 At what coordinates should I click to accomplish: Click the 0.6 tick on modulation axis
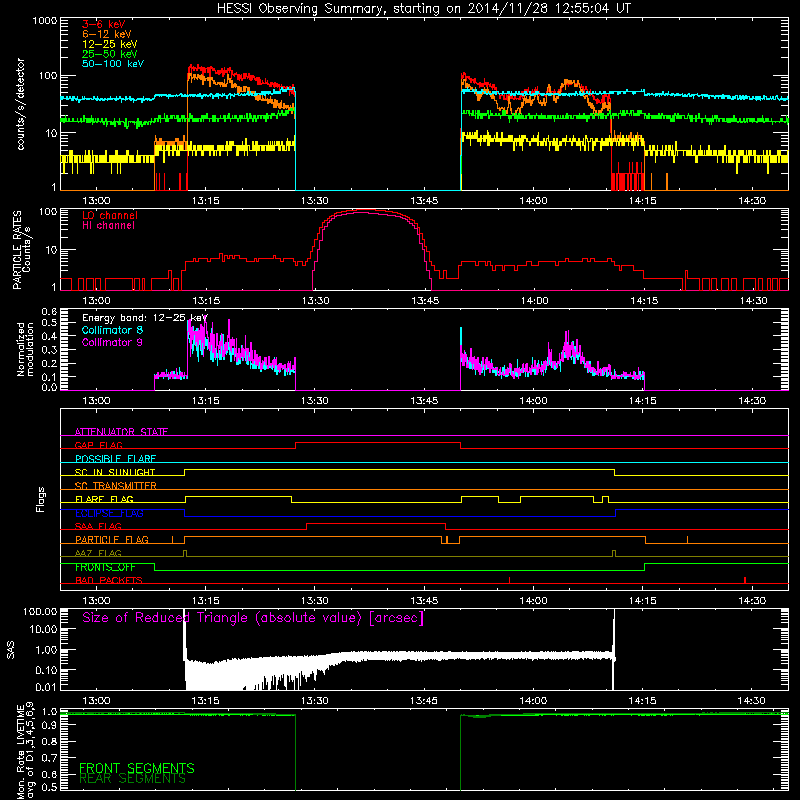click(49, 311)
